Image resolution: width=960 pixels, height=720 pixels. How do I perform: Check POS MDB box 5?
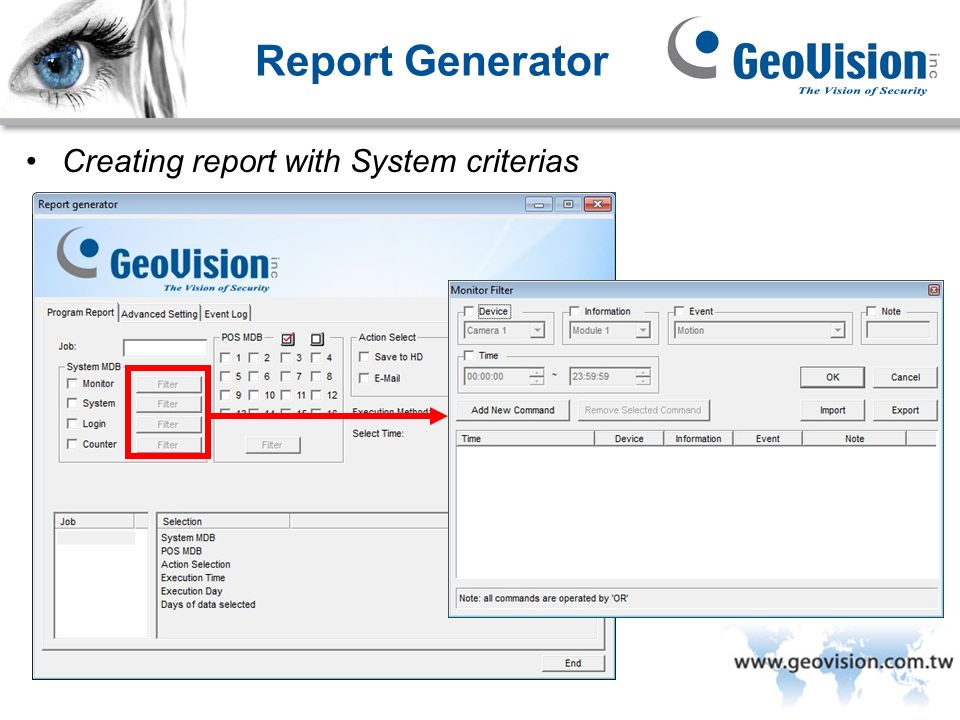(x=225, y=376)
